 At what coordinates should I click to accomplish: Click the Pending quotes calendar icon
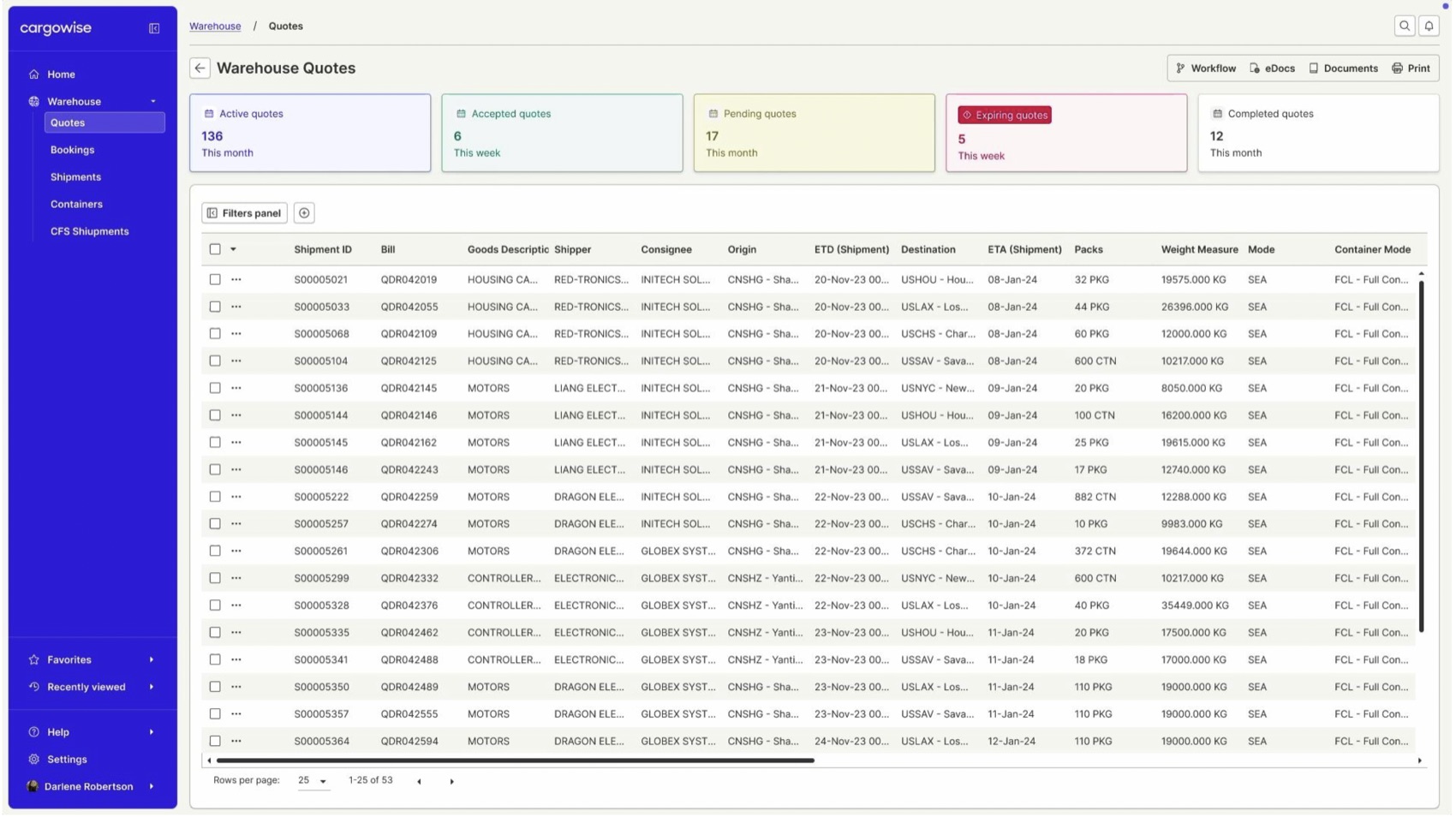click(x=713, y=114)
